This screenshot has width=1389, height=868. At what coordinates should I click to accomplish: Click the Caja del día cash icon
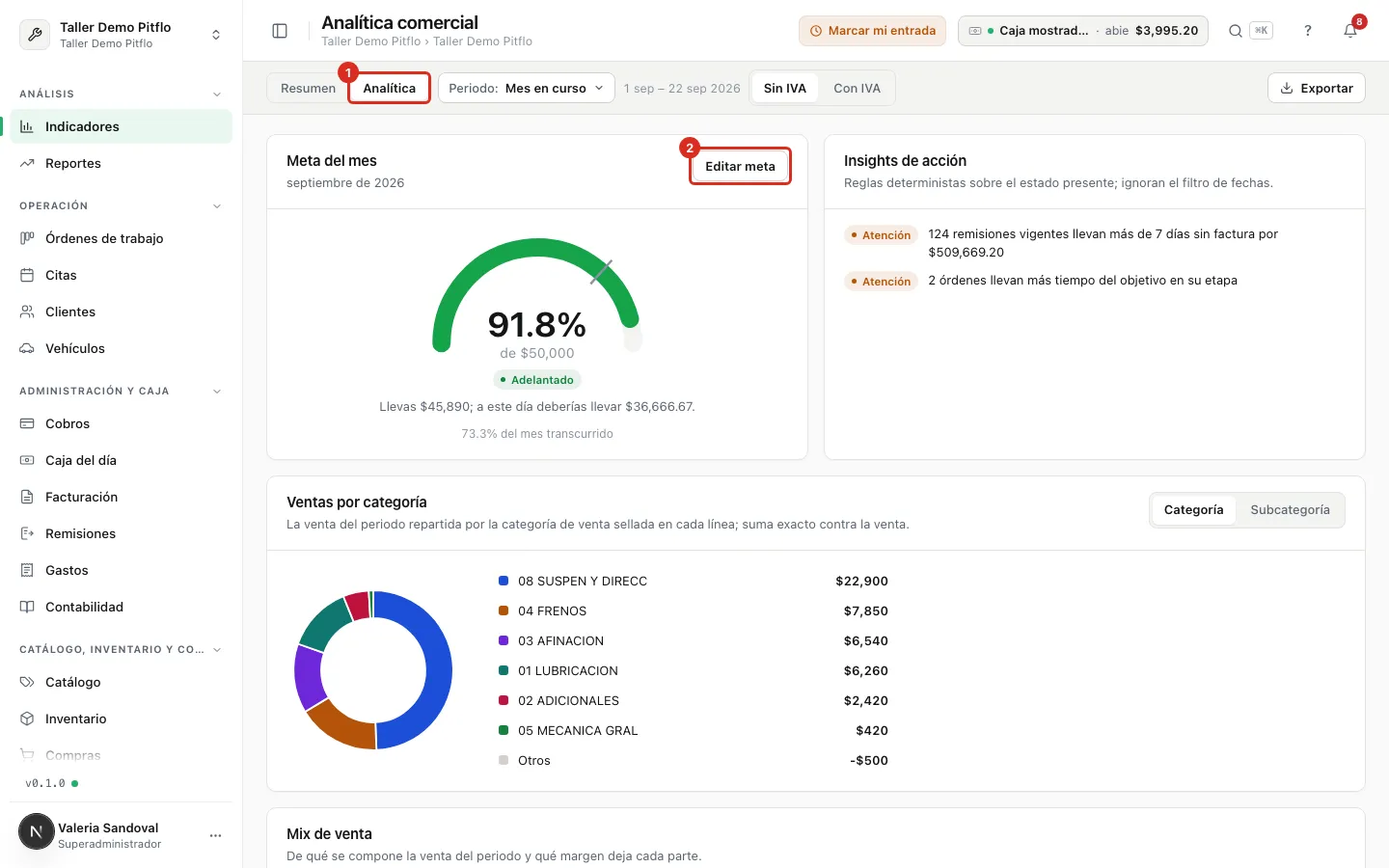[27, 460]
